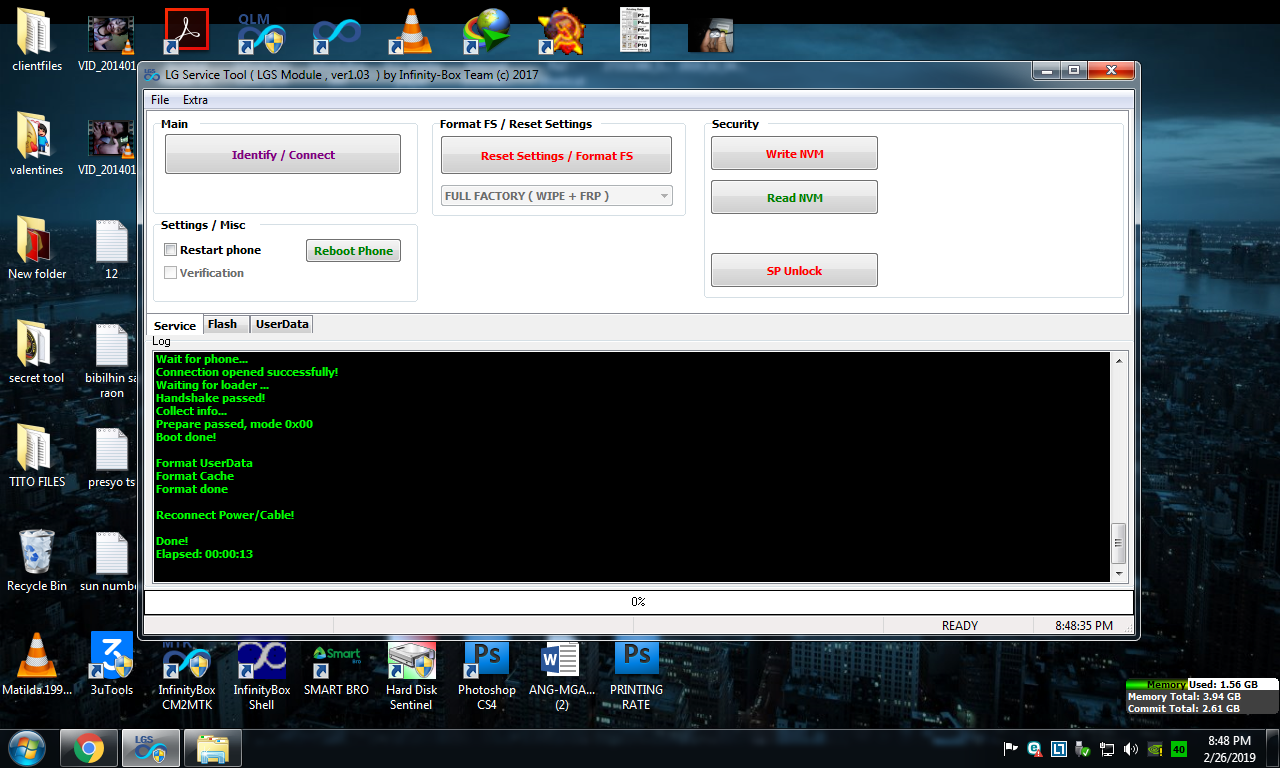Viewport: 1280px width, 768px height.
Task: Click the "Elapsed: 00:00:13" log line
Action: (204, 554)
